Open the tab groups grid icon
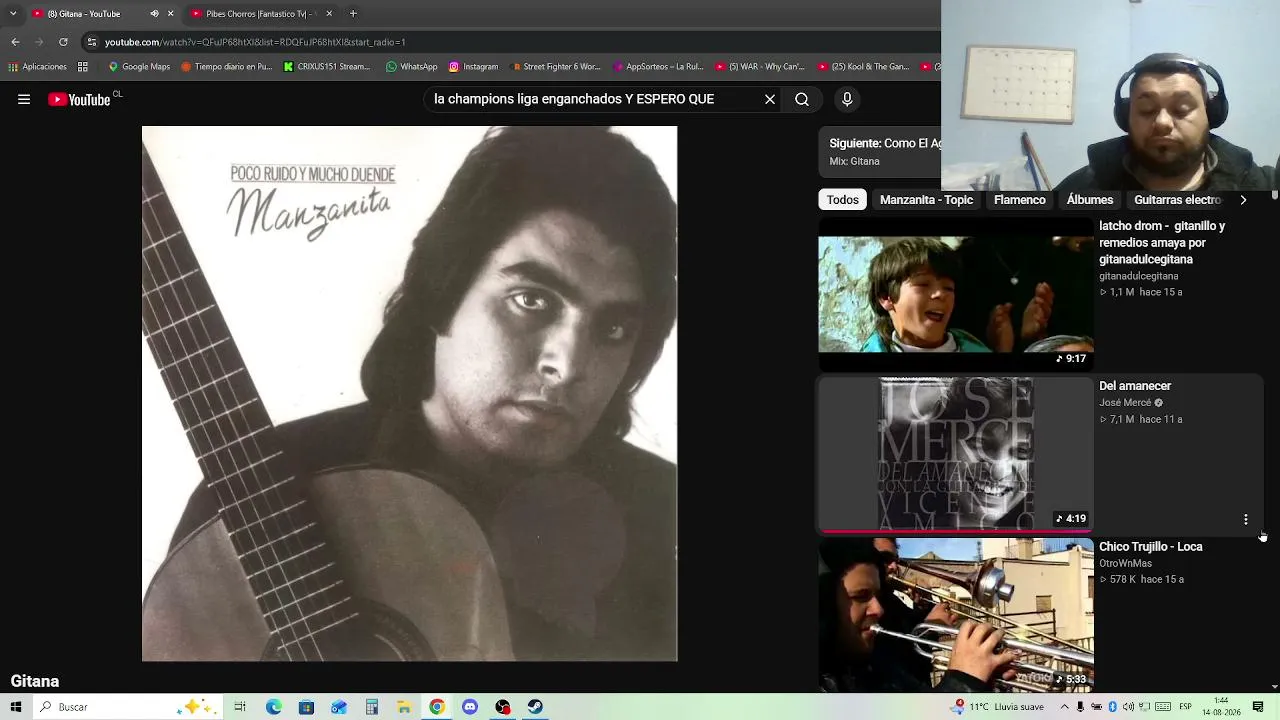The height and width of the screenshot is (720, 1280). point(83,67)
